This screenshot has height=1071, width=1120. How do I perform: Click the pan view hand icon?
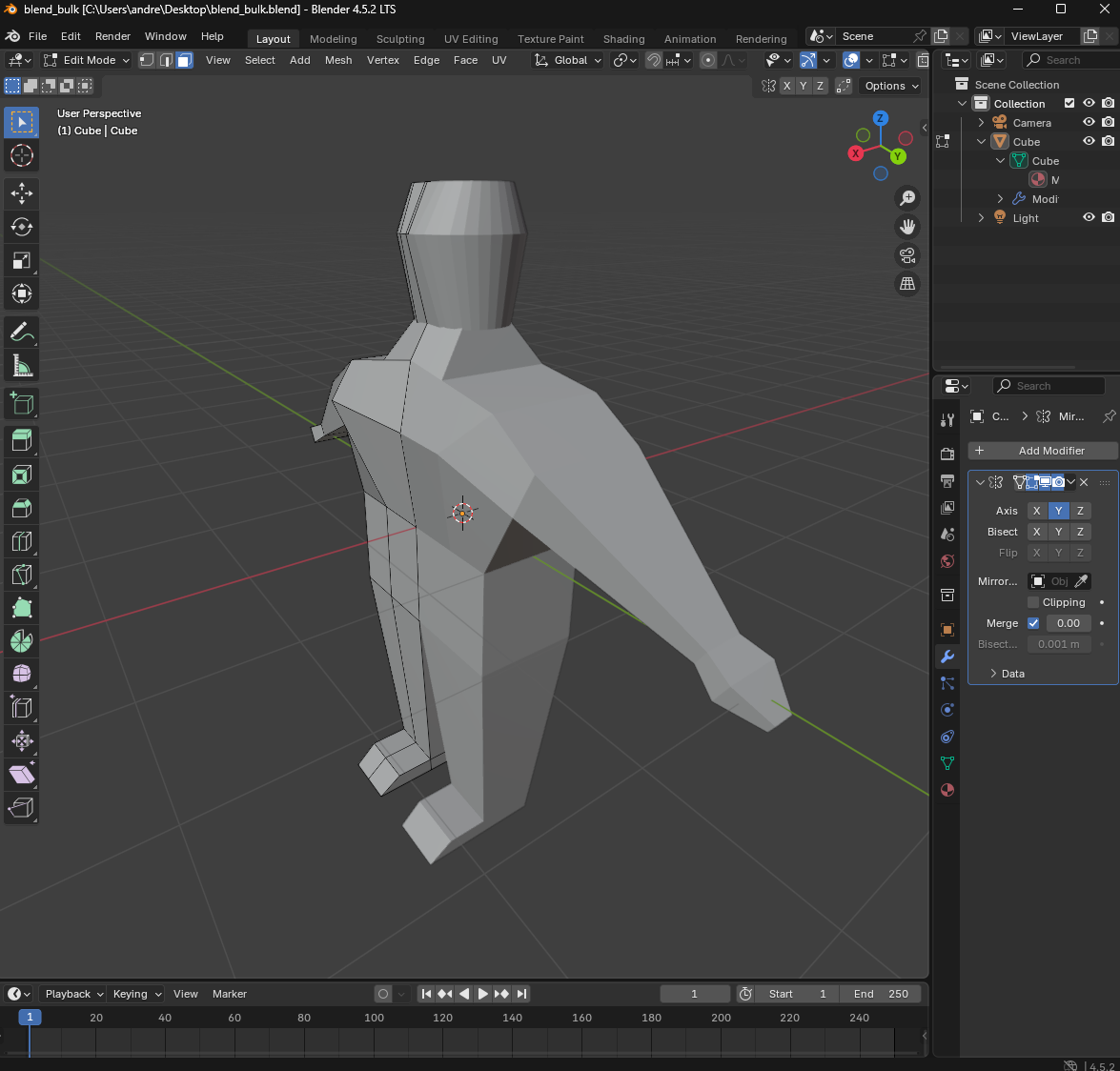point(907,227)
